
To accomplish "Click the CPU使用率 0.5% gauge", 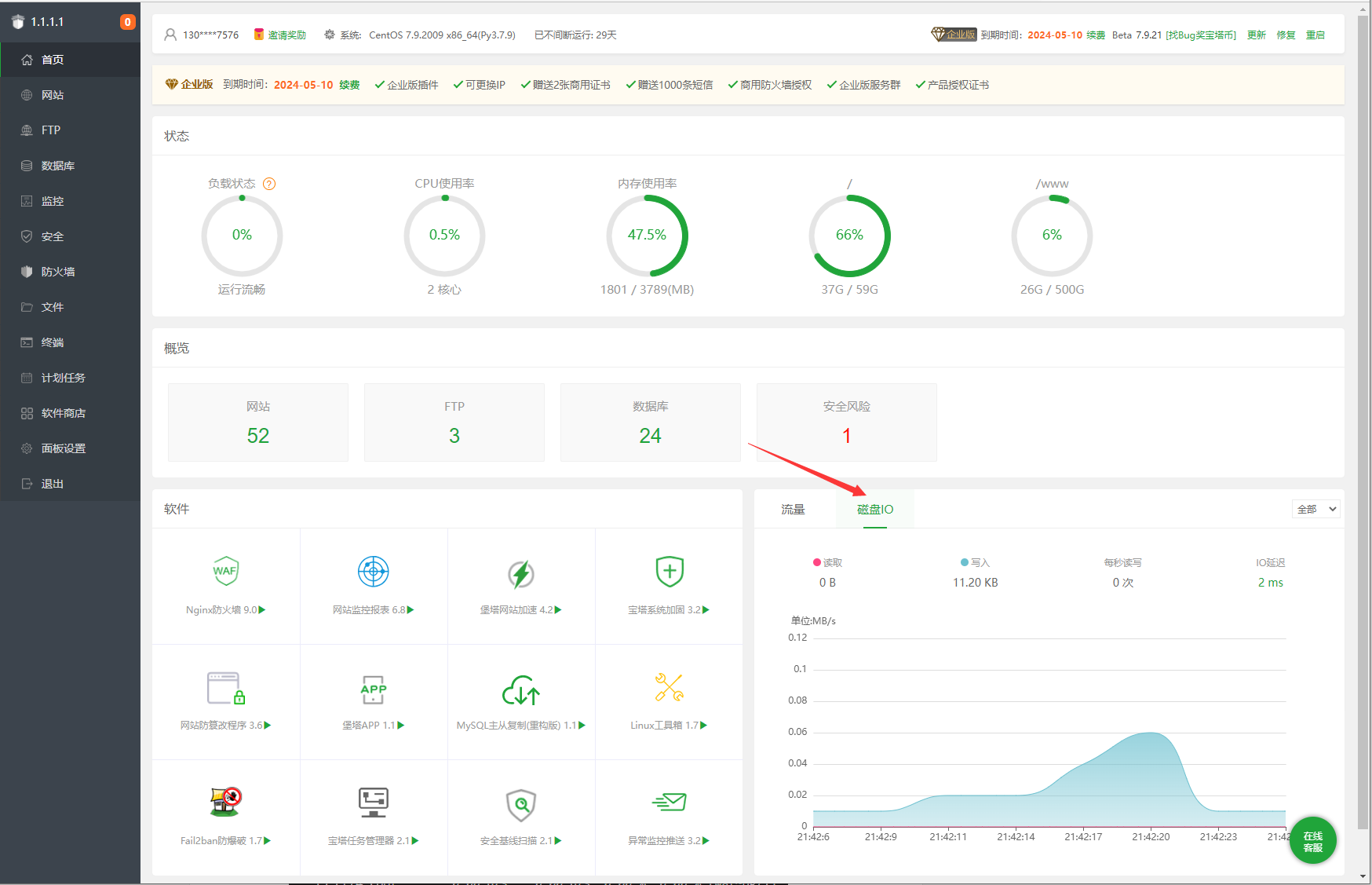I will [444, 236].
